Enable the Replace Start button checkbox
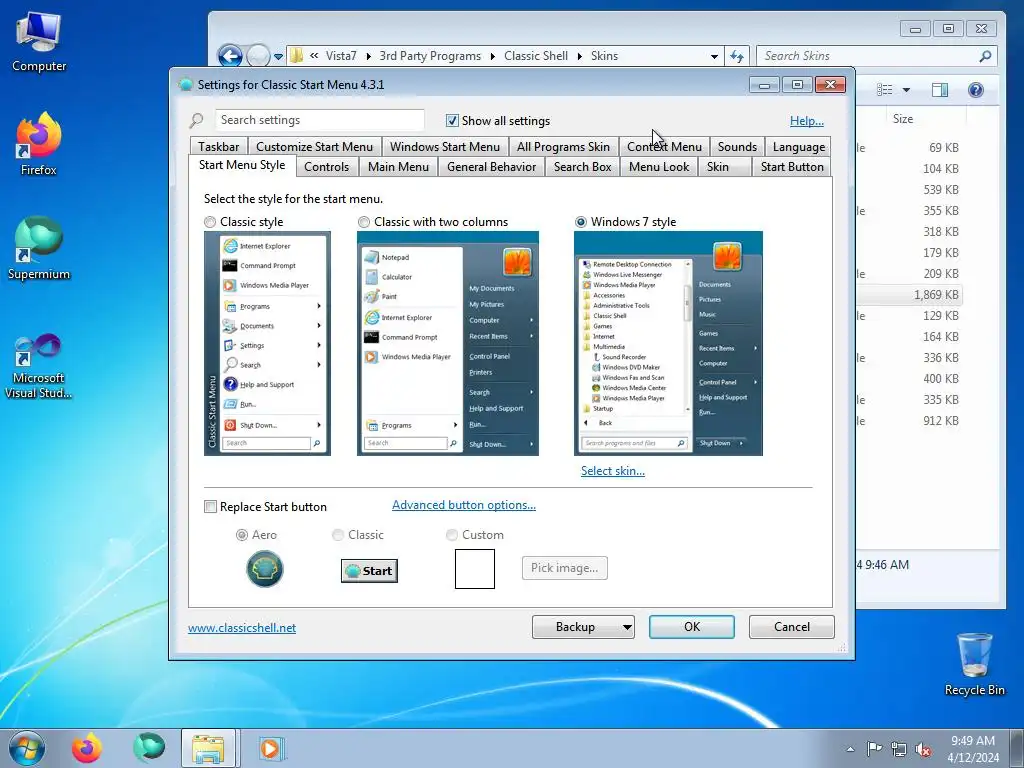Screen dimensions: 1024x768 tap(210, 507)
